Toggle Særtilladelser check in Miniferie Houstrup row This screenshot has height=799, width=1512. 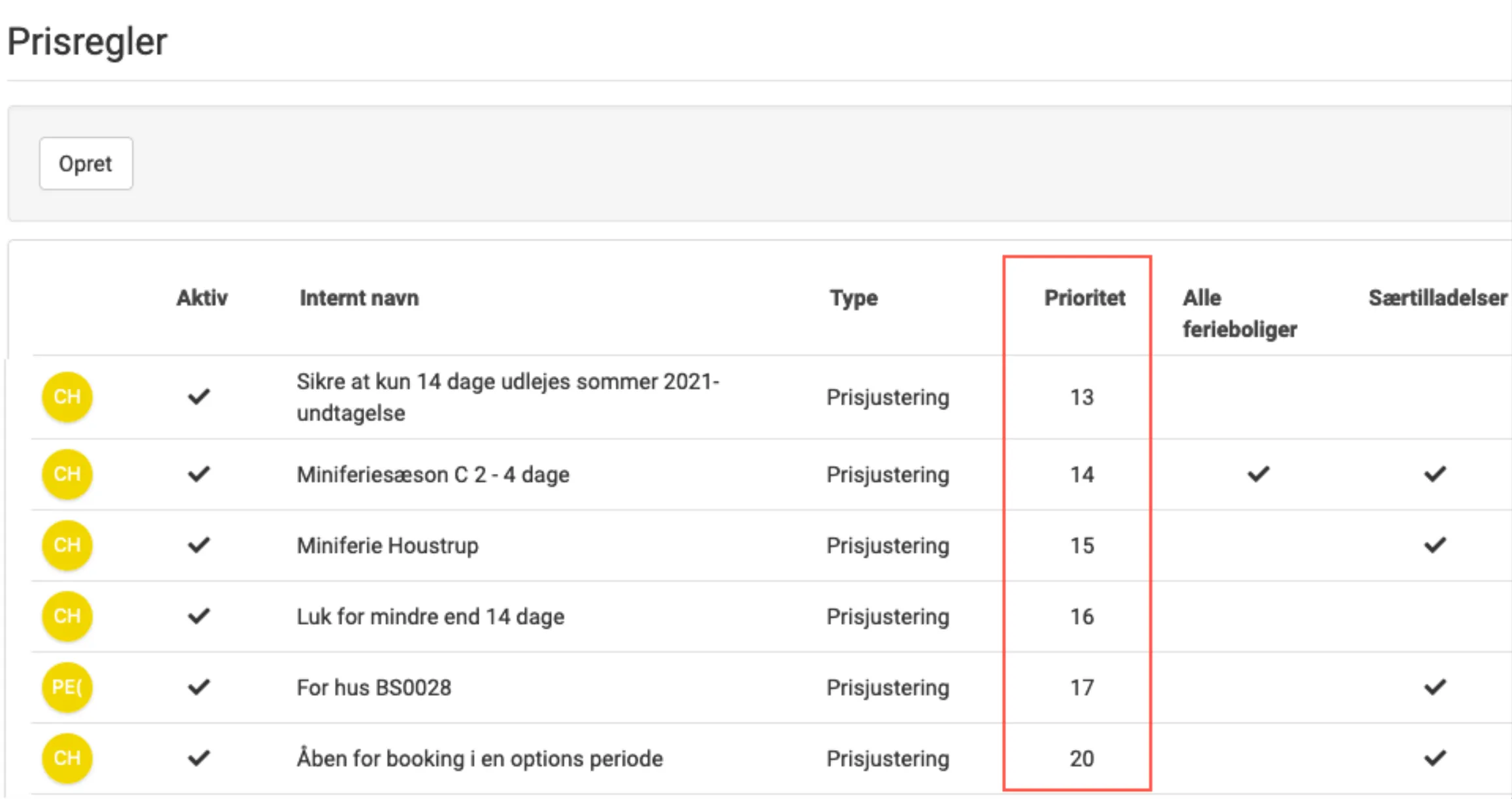(1434, 545)
